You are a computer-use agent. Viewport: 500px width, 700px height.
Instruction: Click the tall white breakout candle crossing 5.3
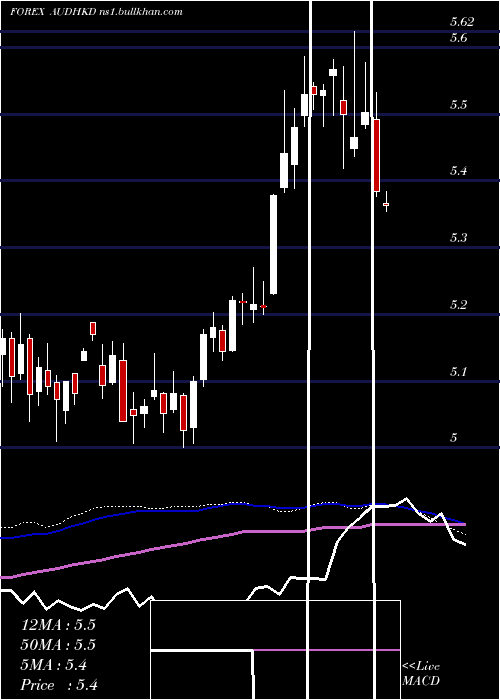273,244
